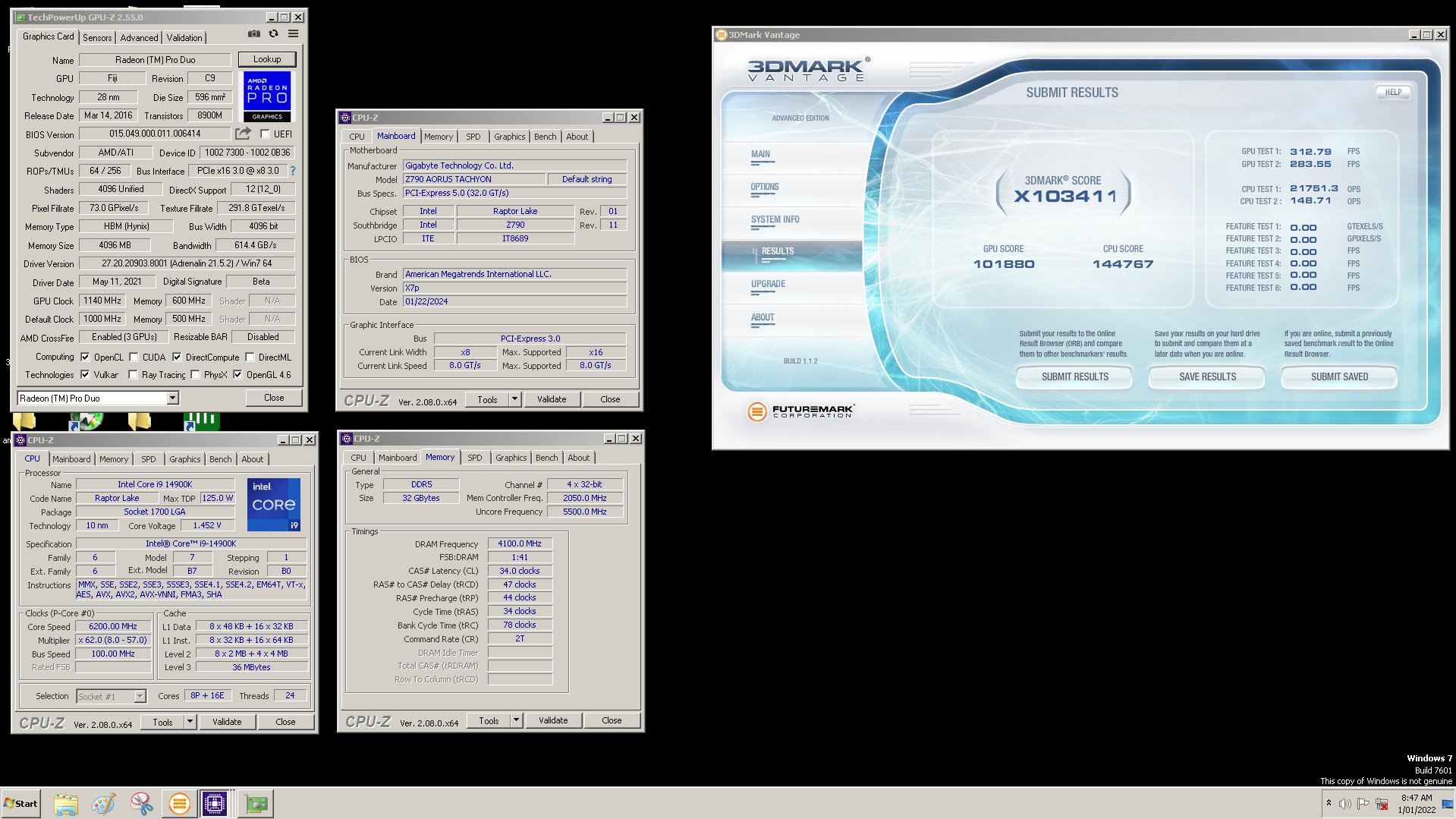Open Windows Explorer from the taskbar
Image resolution: width=1456 pixels, height=819 pixels.
click(x=66, y=803)
